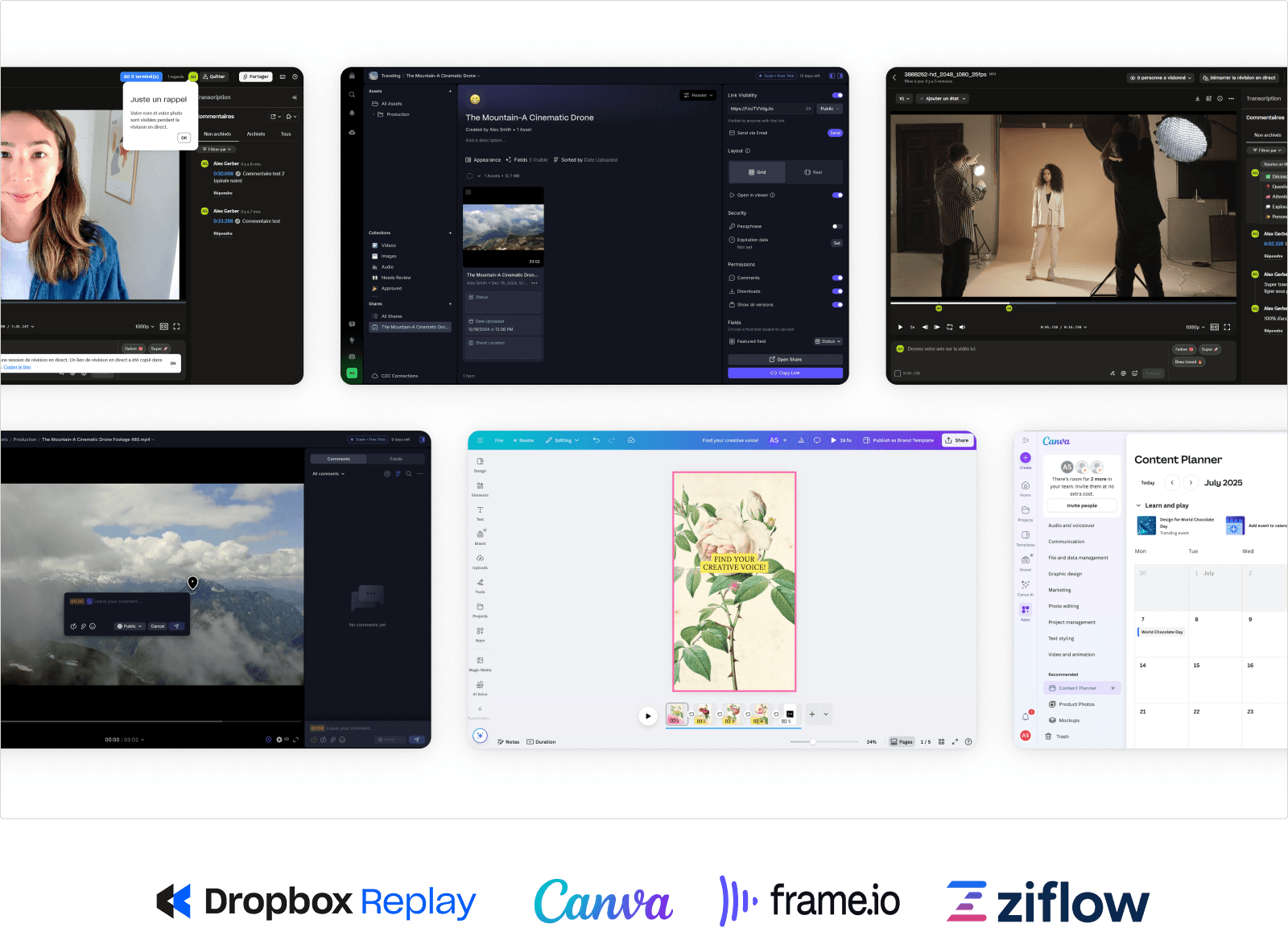
Task: Open the 'Ajouter un état' dropdown
Action: pos(943,99)
